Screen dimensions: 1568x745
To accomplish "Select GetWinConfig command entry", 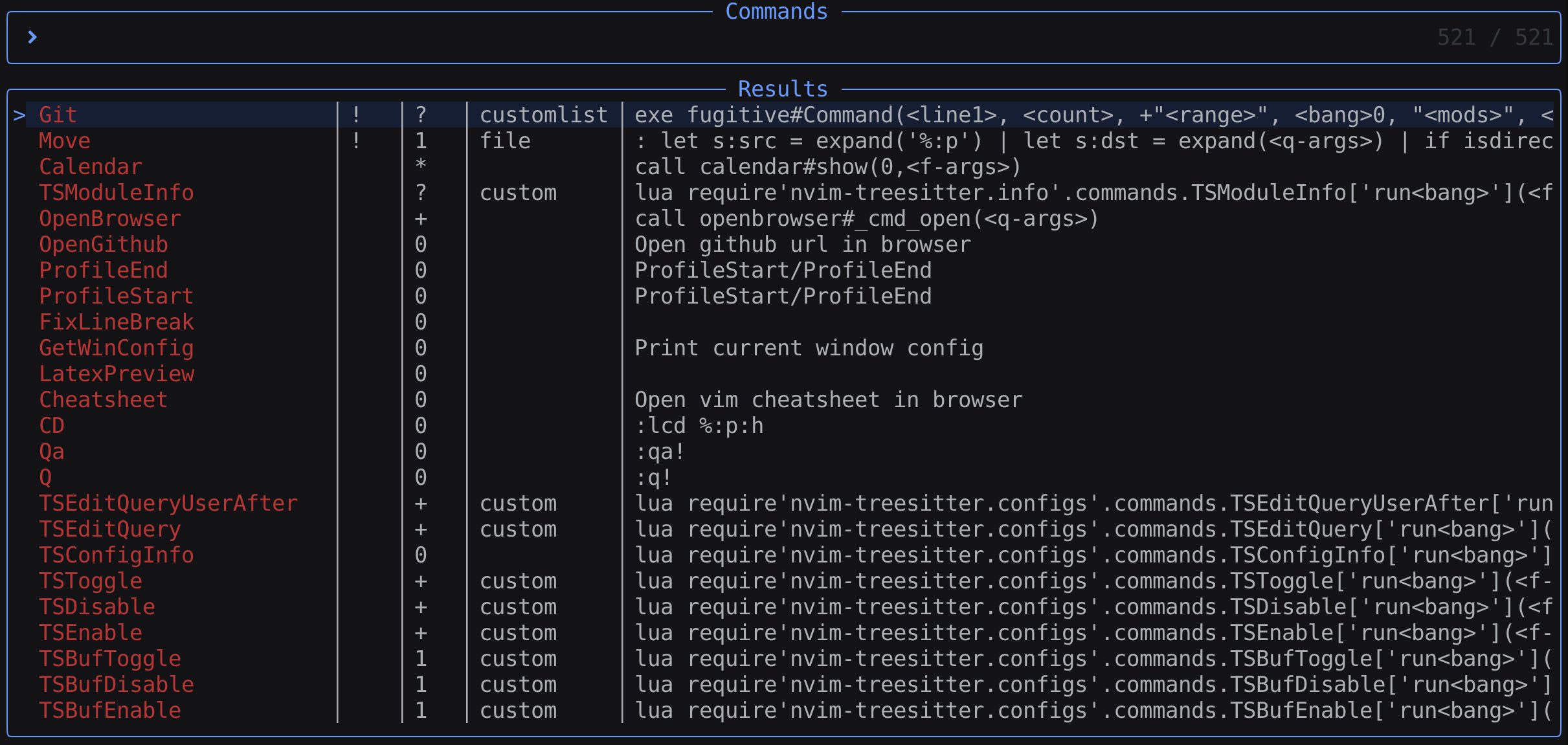I will click(x=117, y=348).
